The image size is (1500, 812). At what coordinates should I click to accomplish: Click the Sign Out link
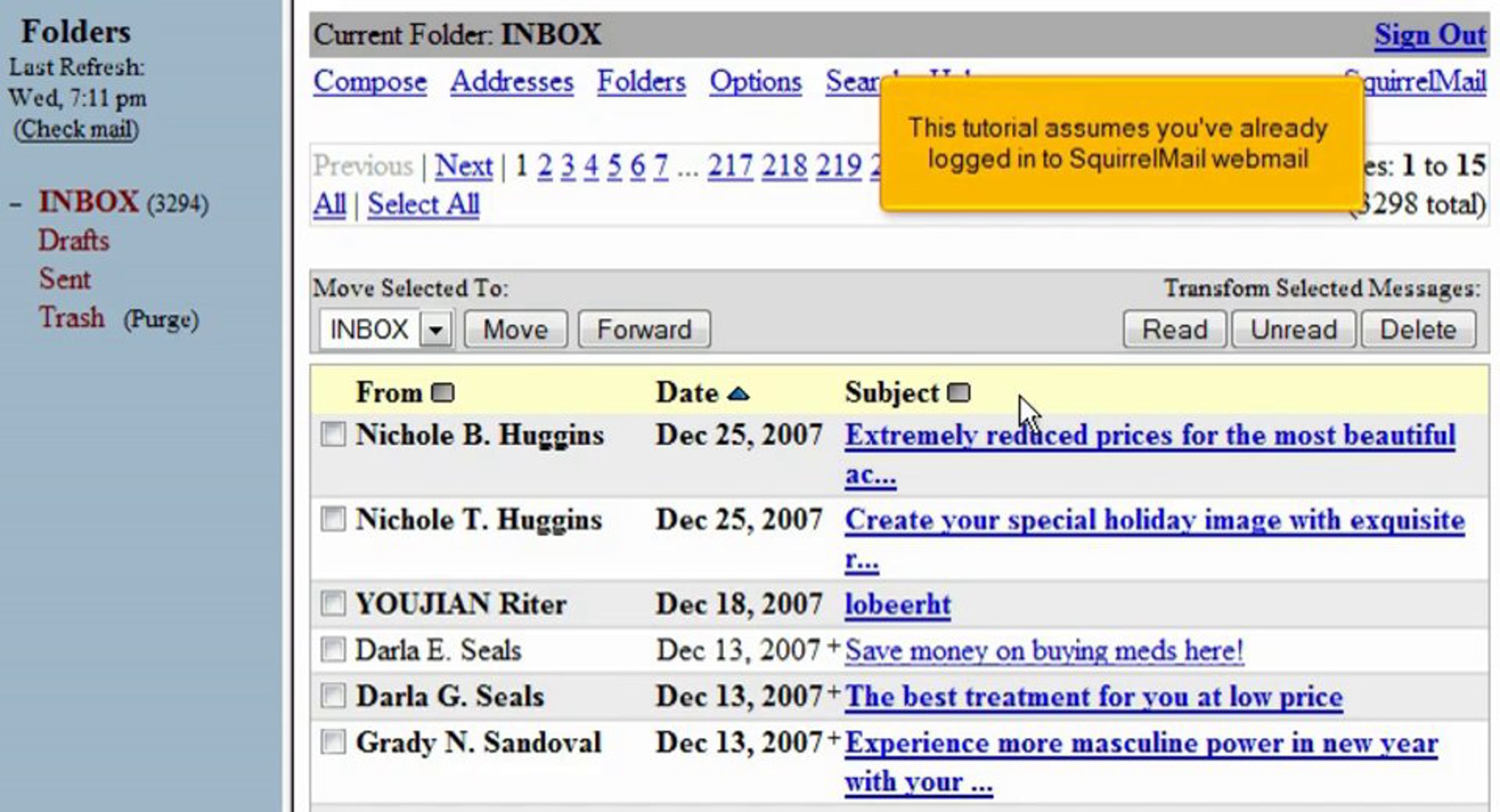click(1429, 35)
